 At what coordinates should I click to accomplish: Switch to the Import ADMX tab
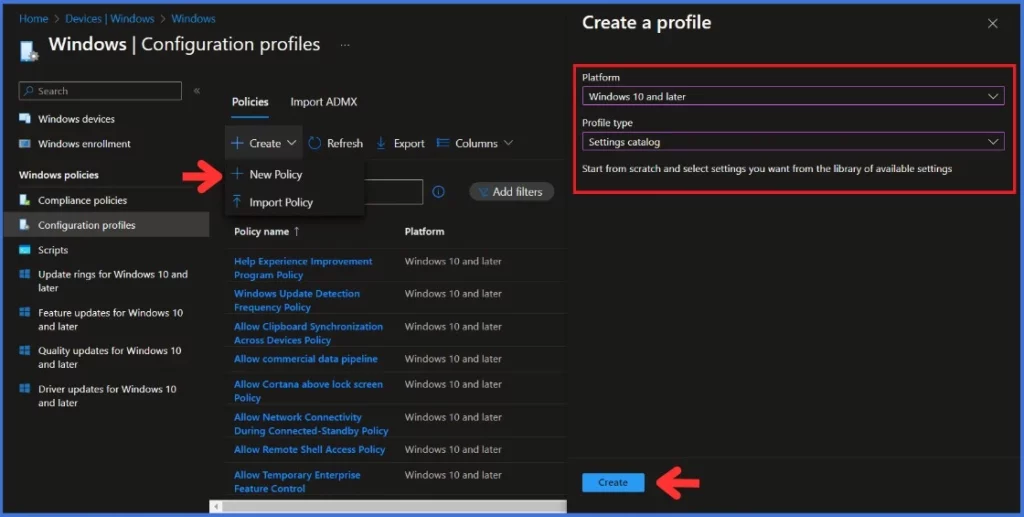click(323, 102)
